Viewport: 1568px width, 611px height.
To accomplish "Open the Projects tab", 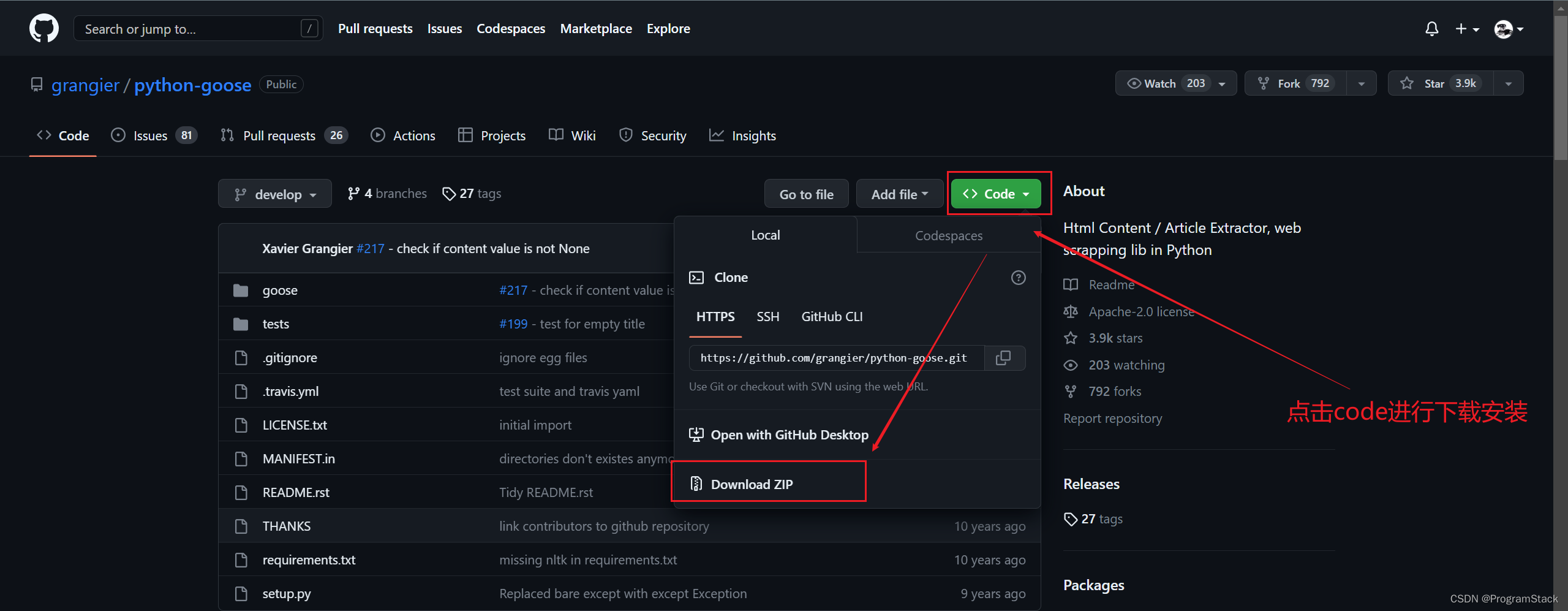I will 492,135.
